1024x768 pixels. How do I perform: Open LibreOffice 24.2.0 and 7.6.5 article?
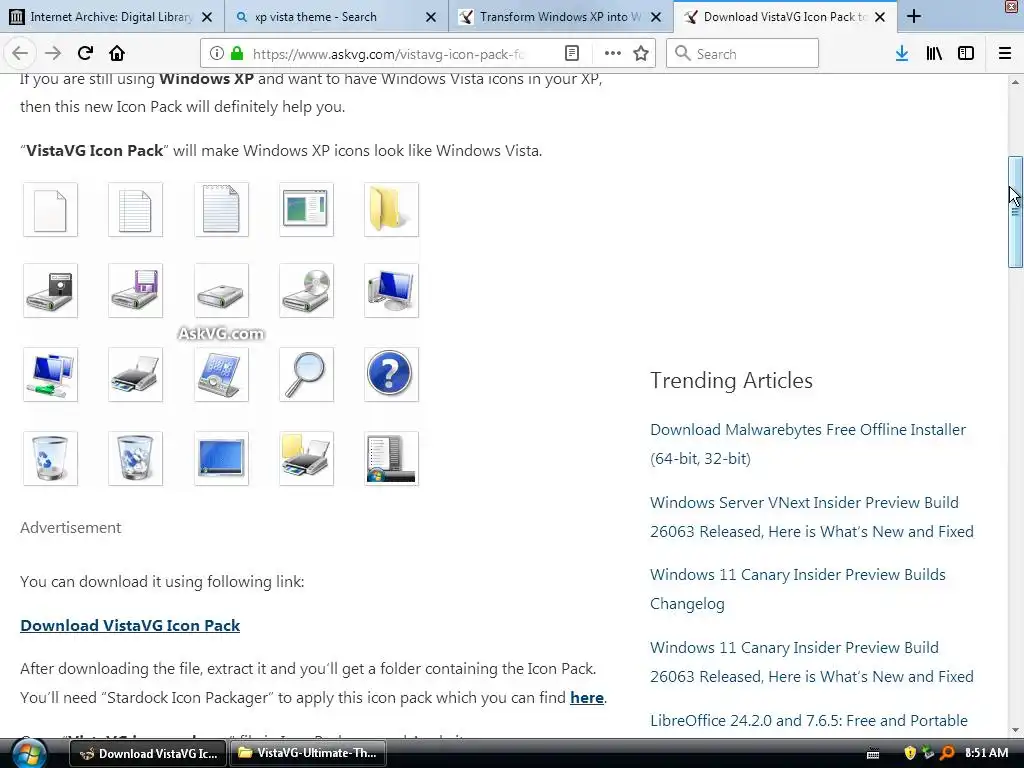pos(808,720)
